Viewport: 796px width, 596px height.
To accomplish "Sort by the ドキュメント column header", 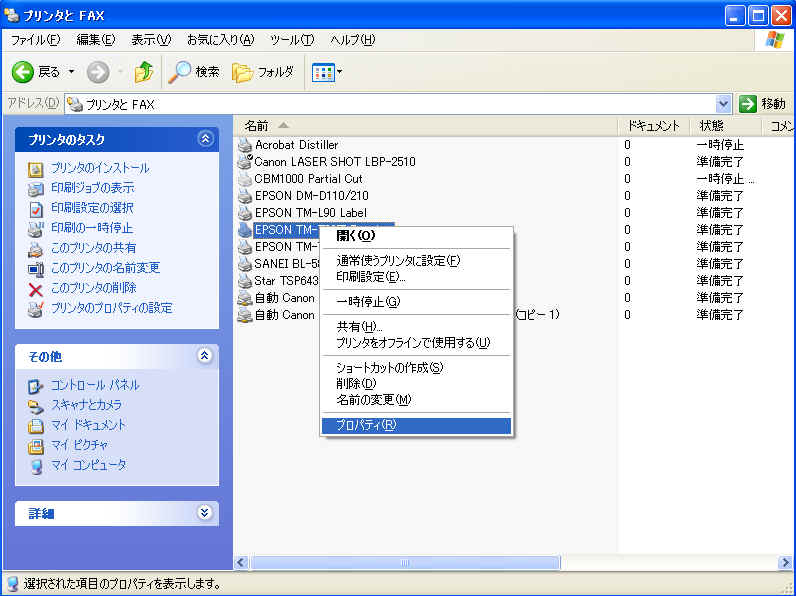I will click(x=653, y=126).
